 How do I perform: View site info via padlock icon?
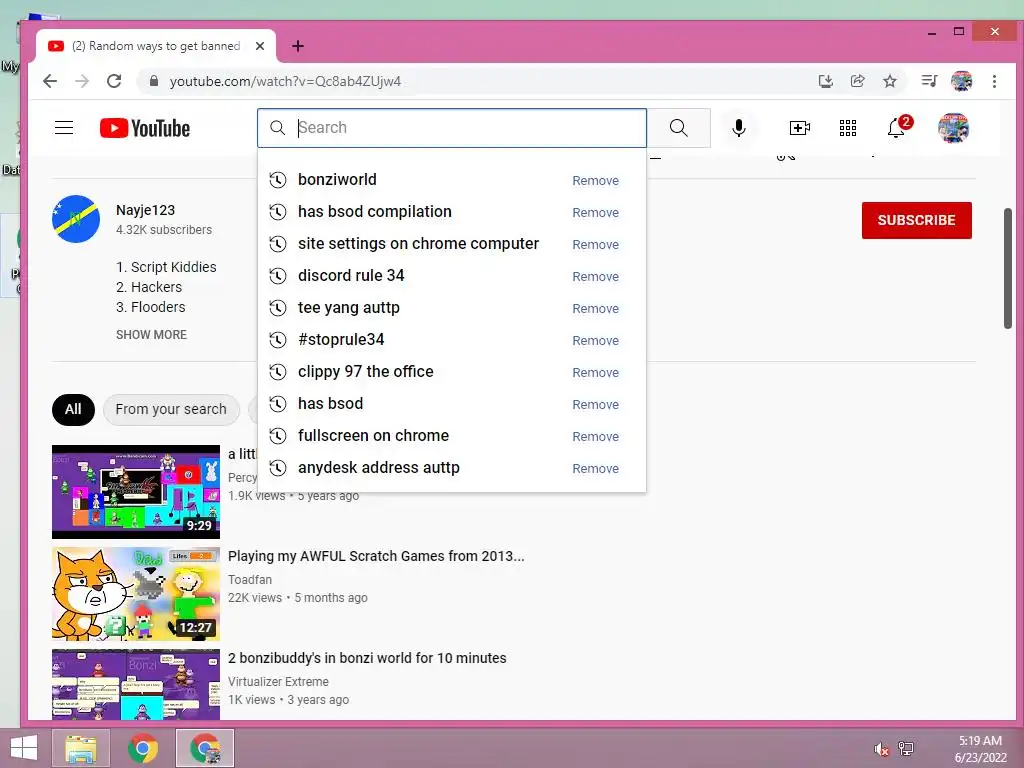tap(154, 81)
